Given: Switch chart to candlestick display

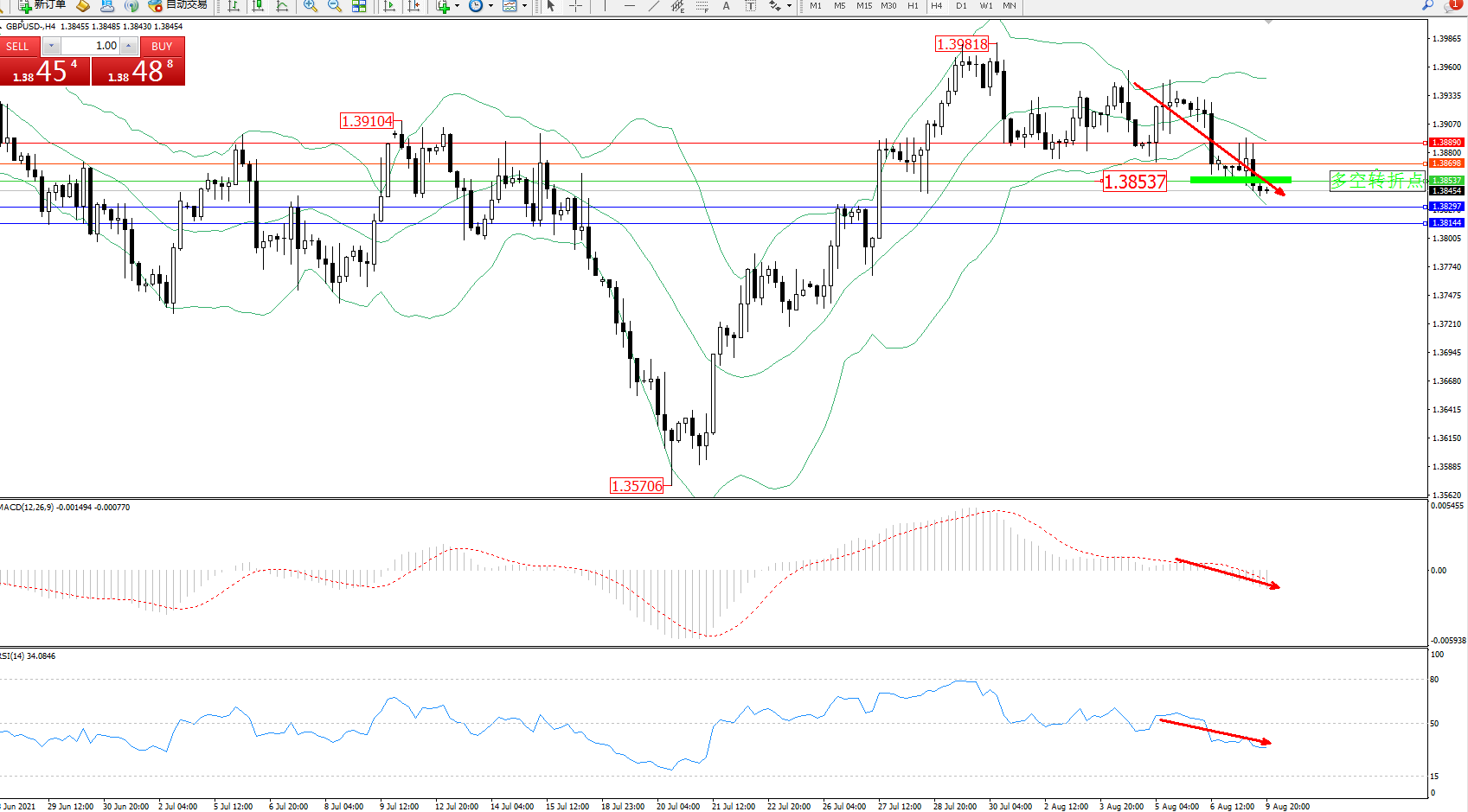Looking at the screenshot, I should point(258,6).
